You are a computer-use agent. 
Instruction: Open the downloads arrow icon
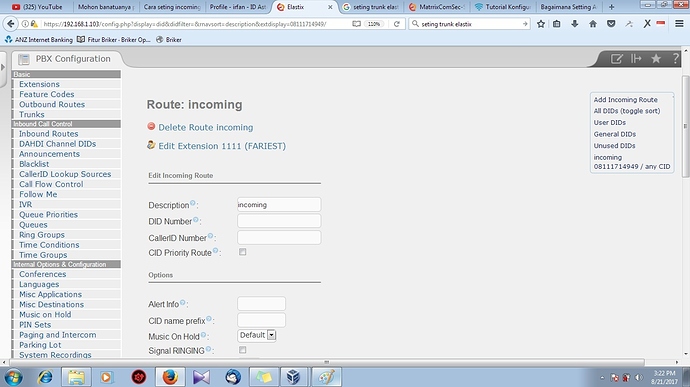point(575,24)
